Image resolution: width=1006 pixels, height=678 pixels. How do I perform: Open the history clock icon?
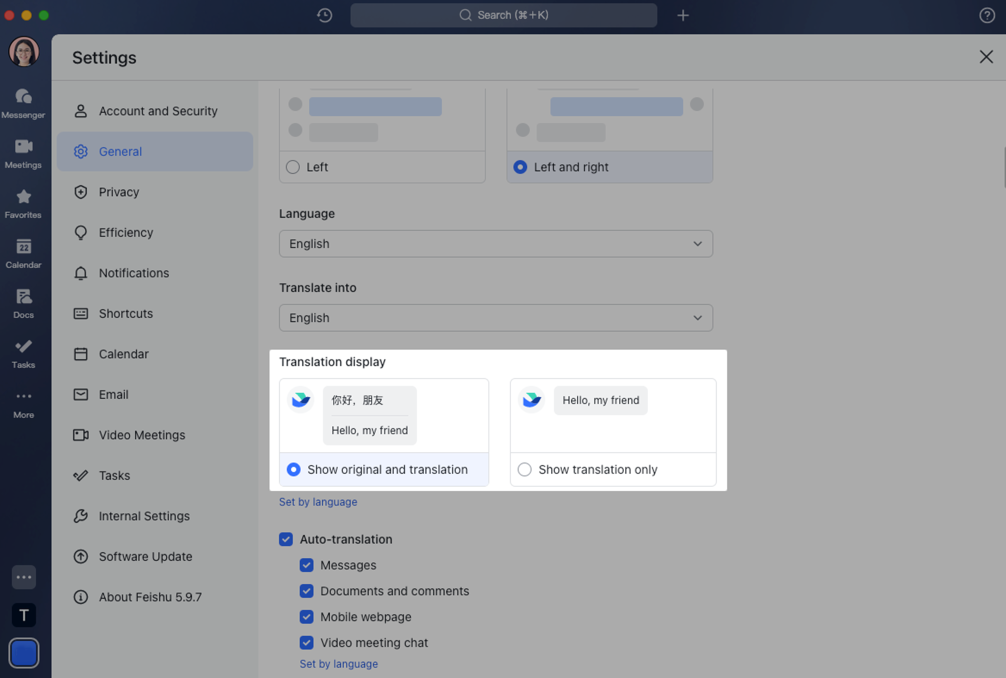[x=325, y=15]
